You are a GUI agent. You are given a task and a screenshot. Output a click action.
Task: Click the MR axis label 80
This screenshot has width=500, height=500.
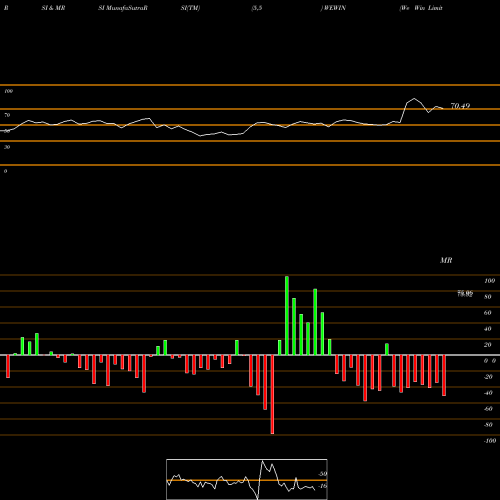pos(488,297)
